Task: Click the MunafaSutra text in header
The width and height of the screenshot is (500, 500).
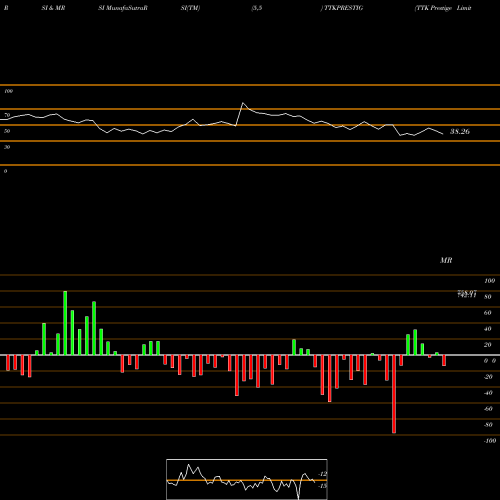Action: (x=126, y=8)
